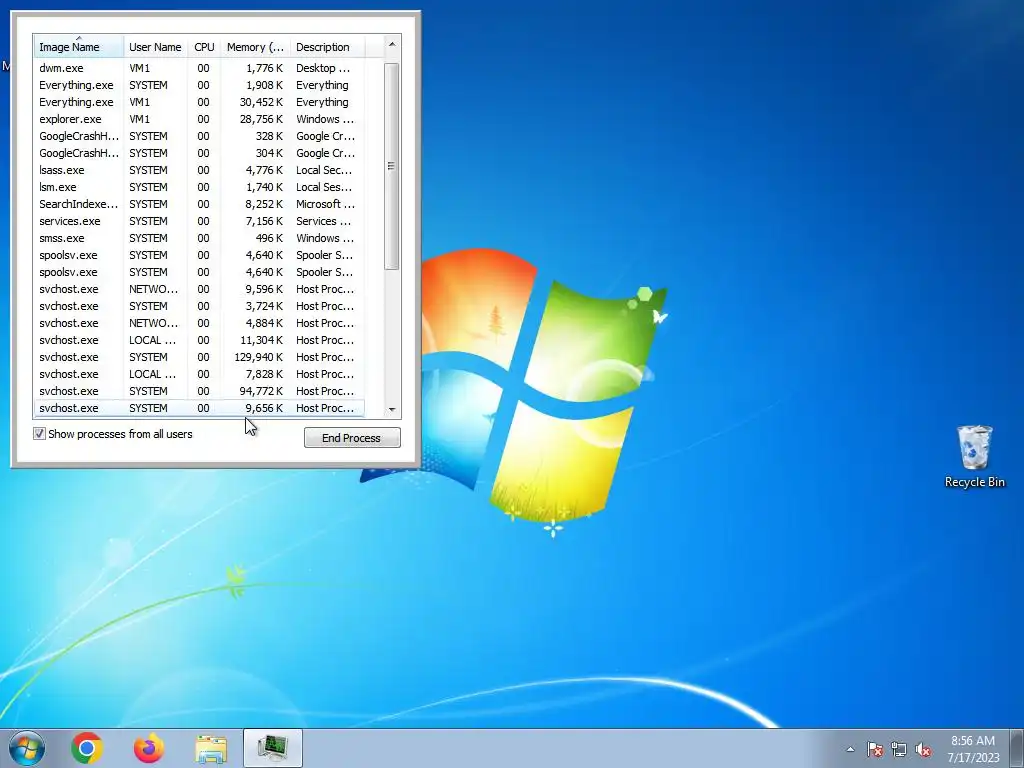Viewport: 1024px width, 768px height.
Task: Sort by the Description column header
Action: point(327,46)
